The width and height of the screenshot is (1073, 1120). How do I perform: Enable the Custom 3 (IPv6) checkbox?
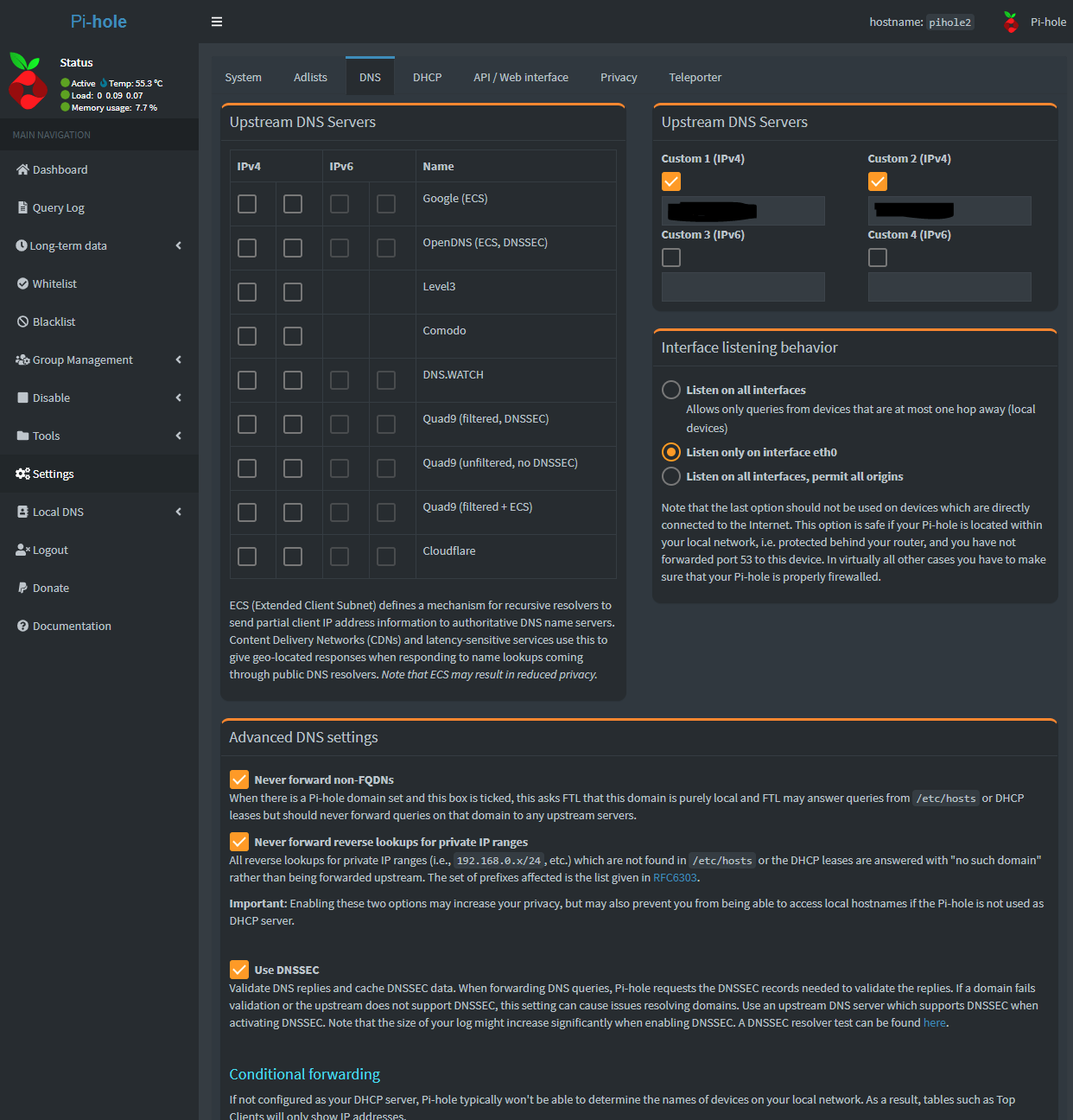671,258
